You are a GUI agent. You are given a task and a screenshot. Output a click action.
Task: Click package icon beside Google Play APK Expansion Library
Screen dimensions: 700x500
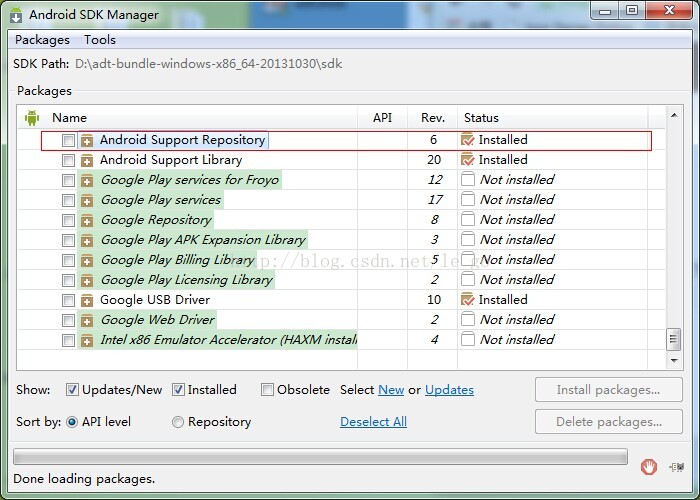tap(87, 241)
